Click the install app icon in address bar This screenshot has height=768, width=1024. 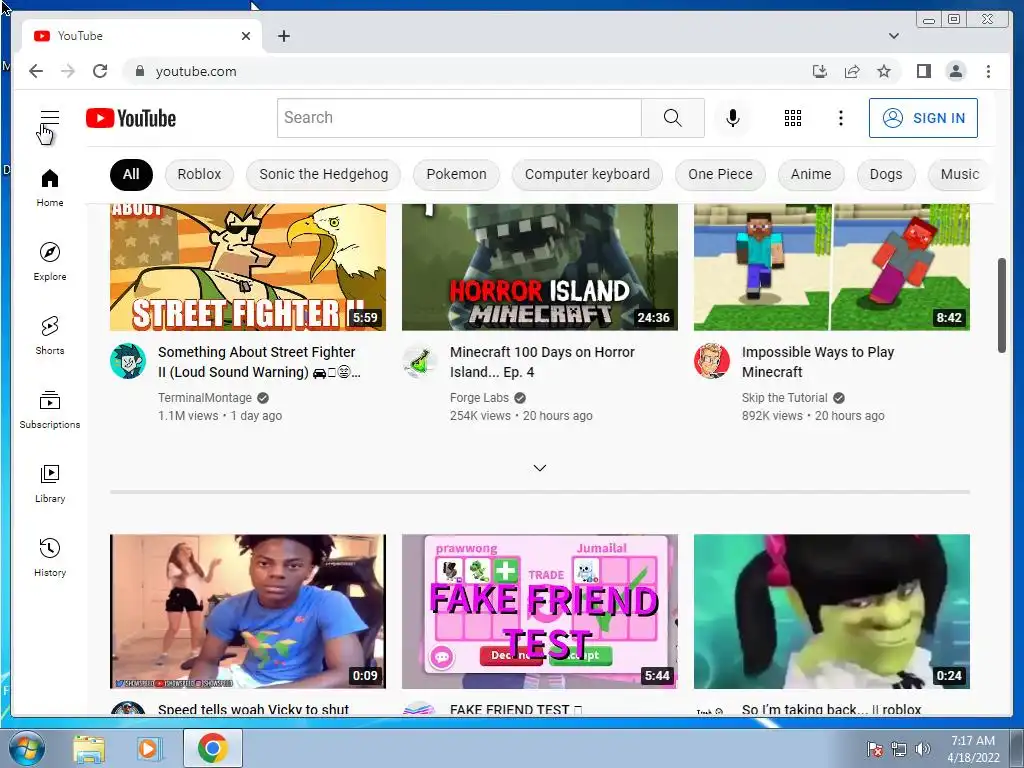pyautogui.click(x=820, y=71)
